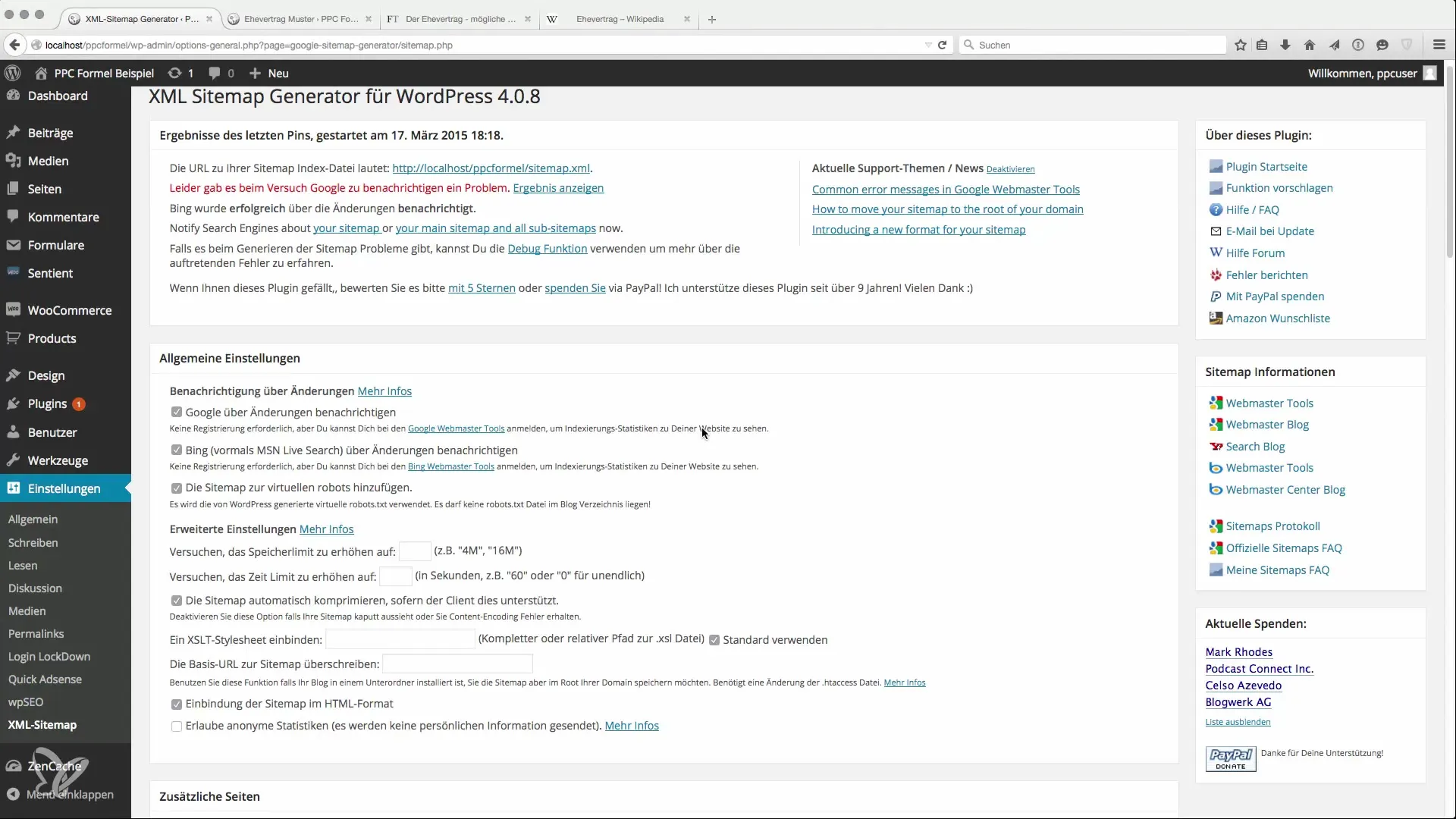Click the Zeit Limit input field
Viewport: 1456px width, 819px height.
point(395,576)
